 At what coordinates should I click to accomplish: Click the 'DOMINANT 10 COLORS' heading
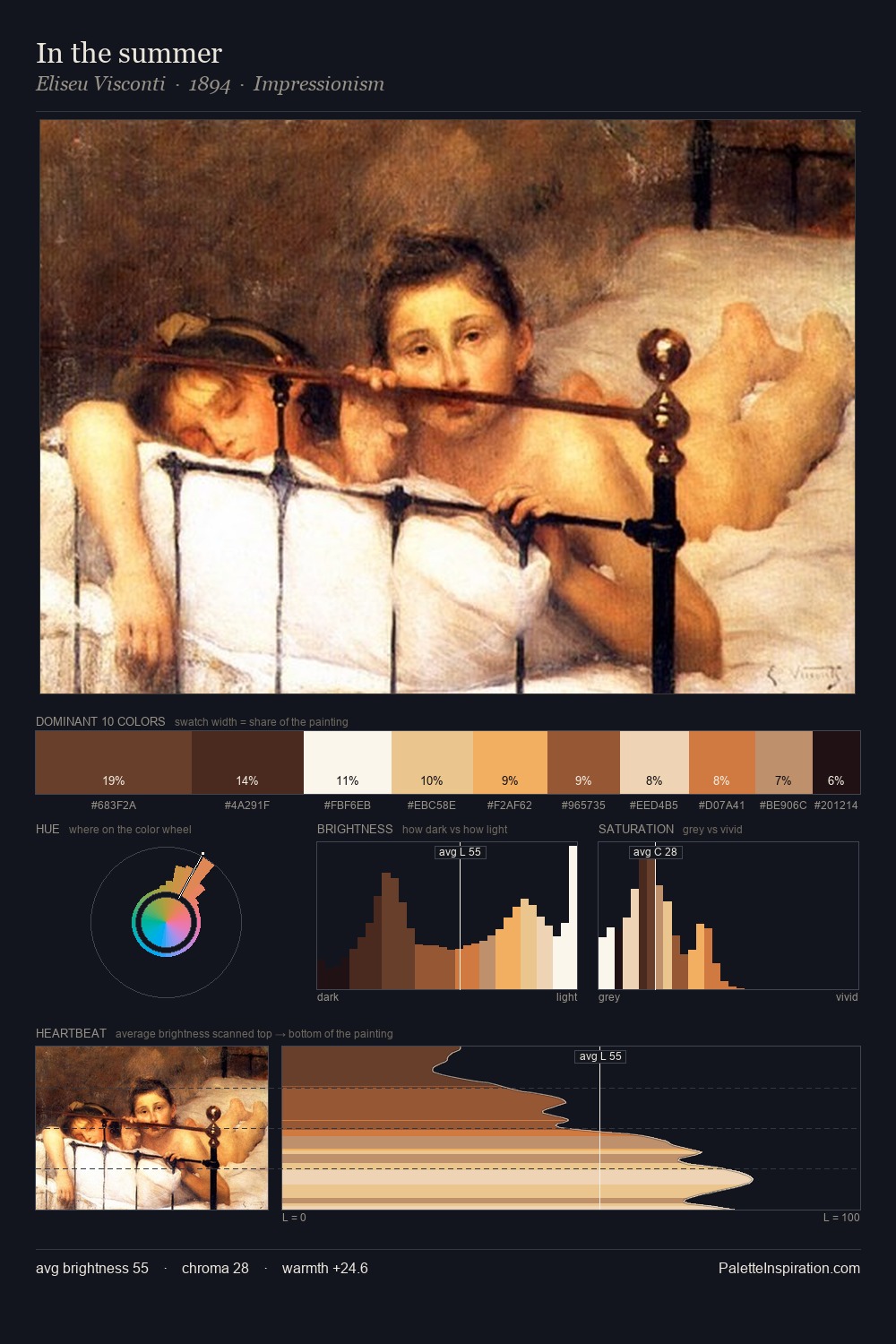pos(100,721)
